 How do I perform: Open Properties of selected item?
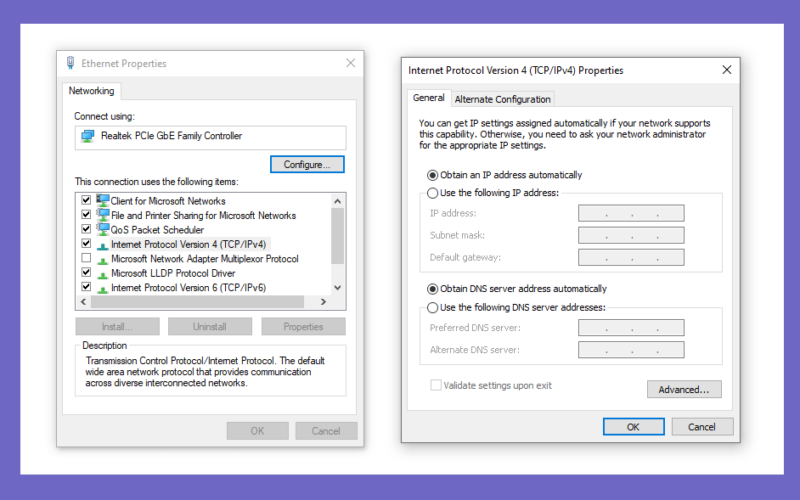(x=304, y=327)
